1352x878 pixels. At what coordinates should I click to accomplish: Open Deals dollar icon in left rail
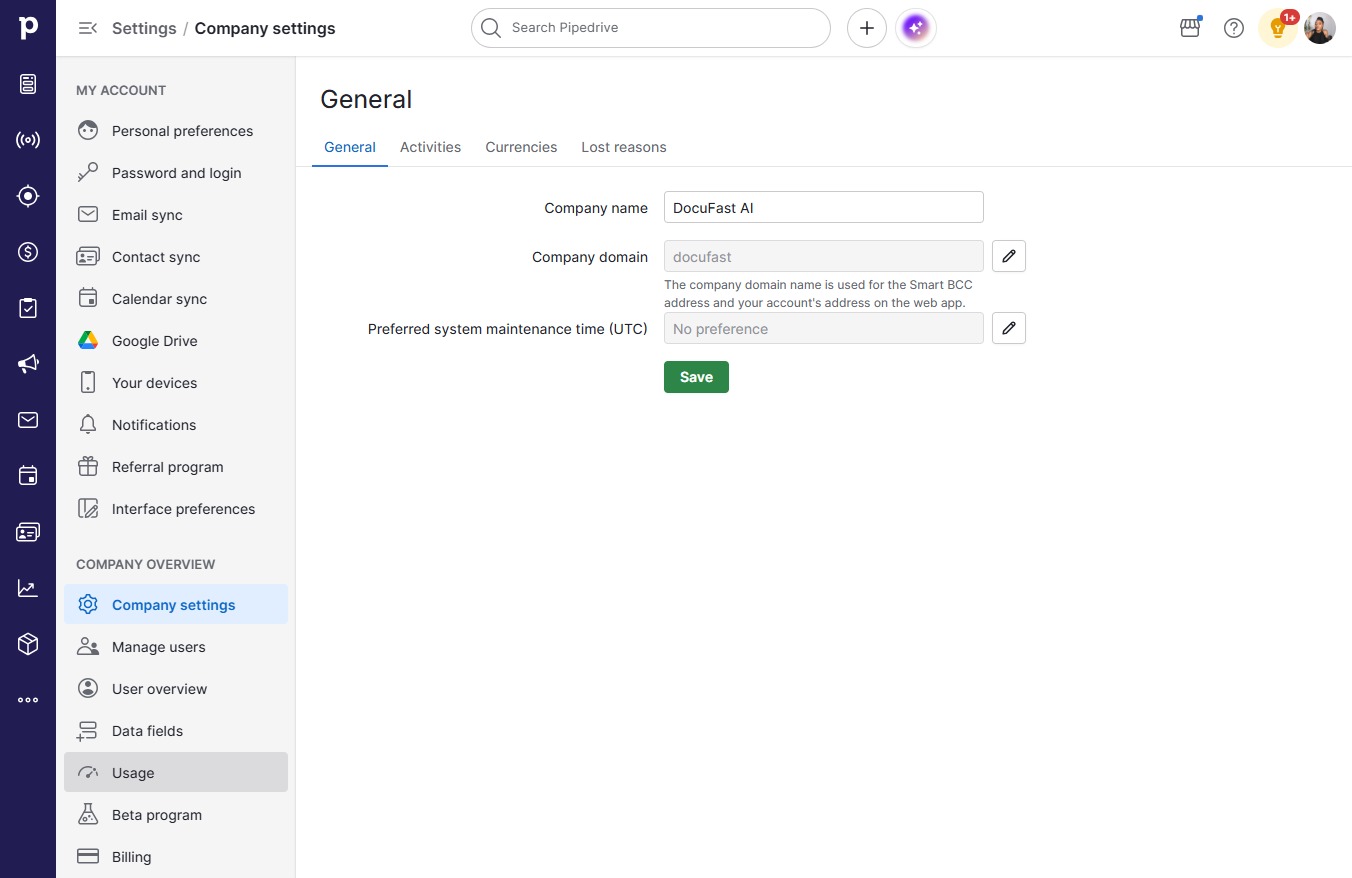28,252
